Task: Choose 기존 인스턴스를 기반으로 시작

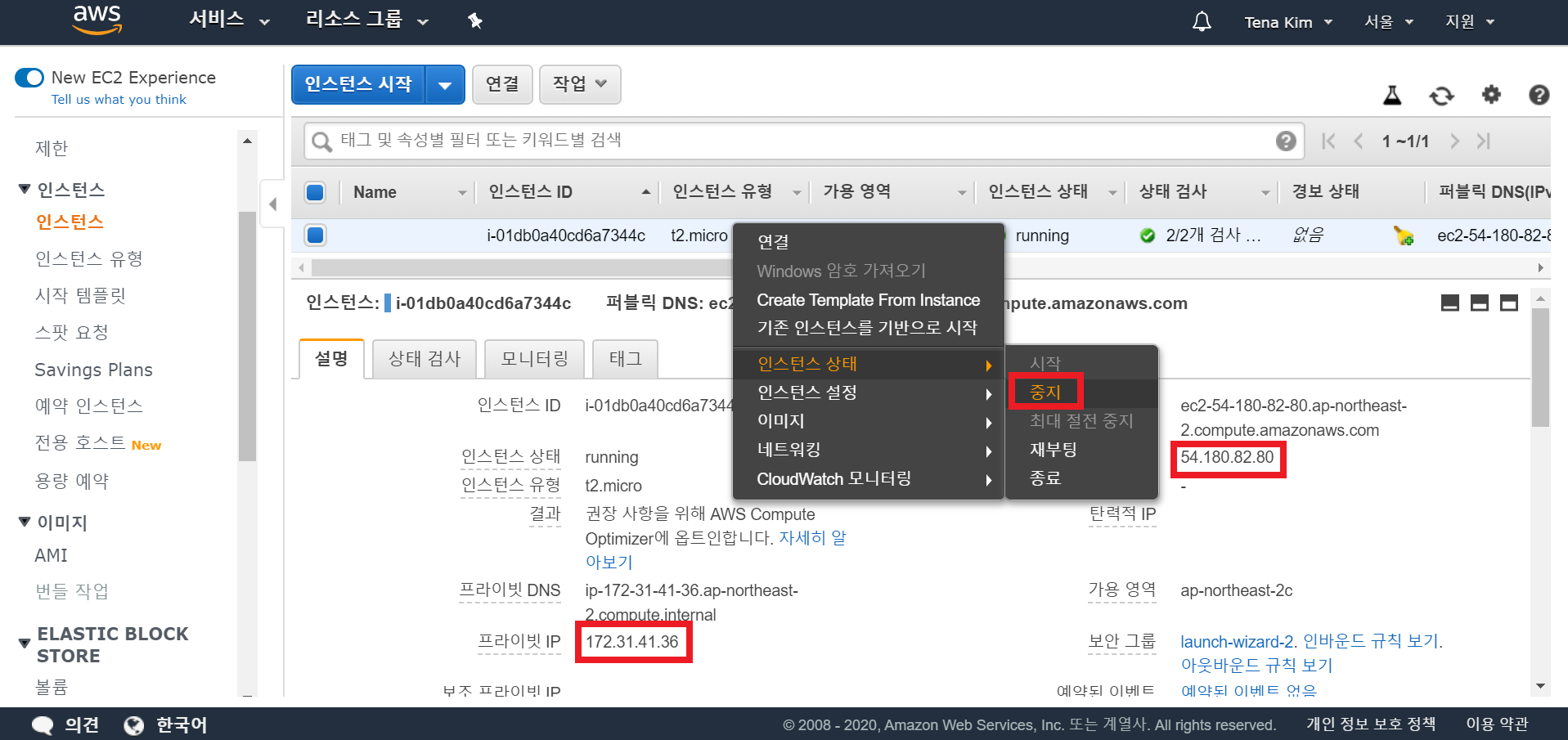Action: click(868, 328)
